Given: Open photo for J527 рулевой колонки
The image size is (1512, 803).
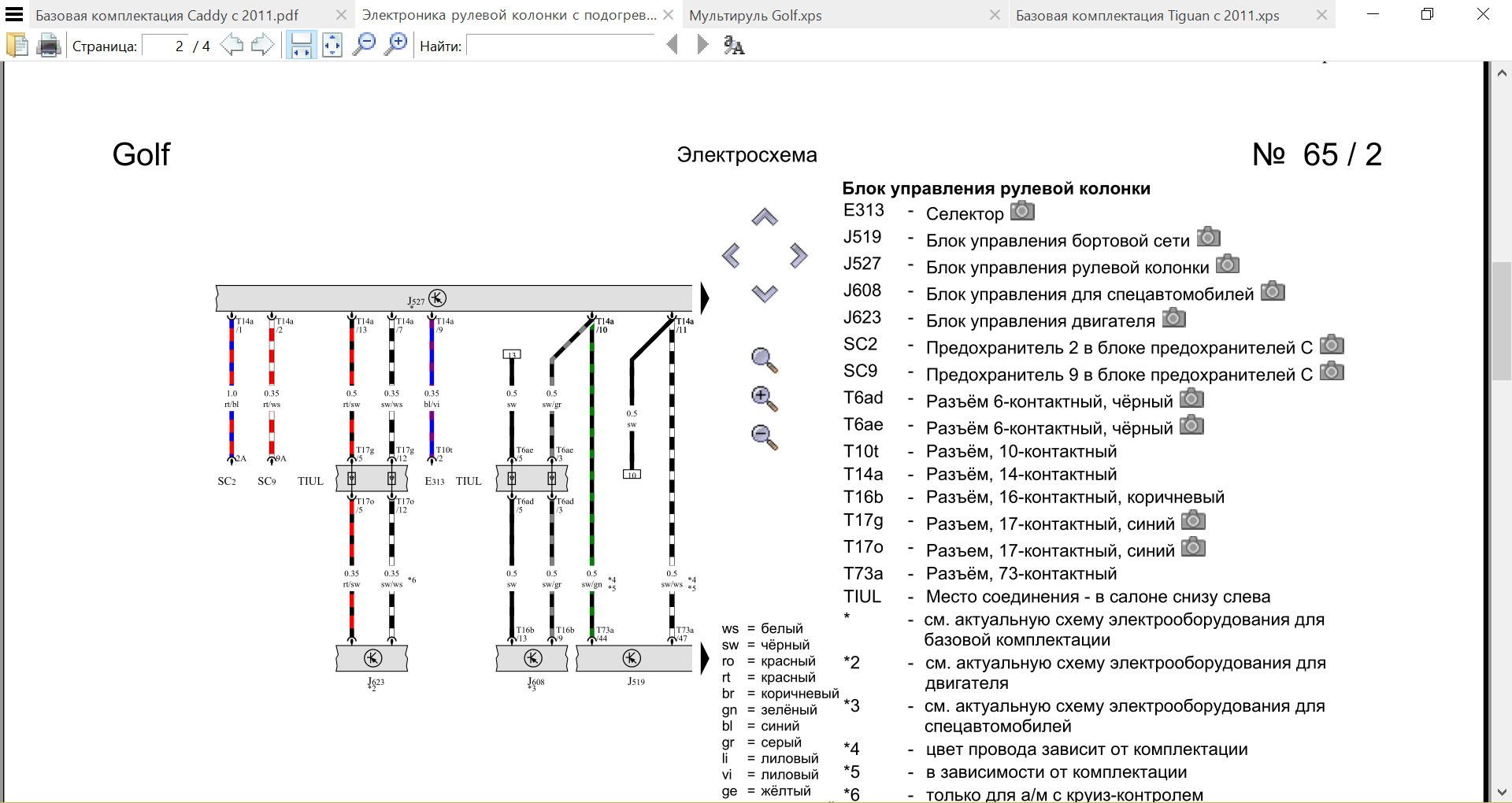Looking at the screenshot, I should pos(1228,264).
